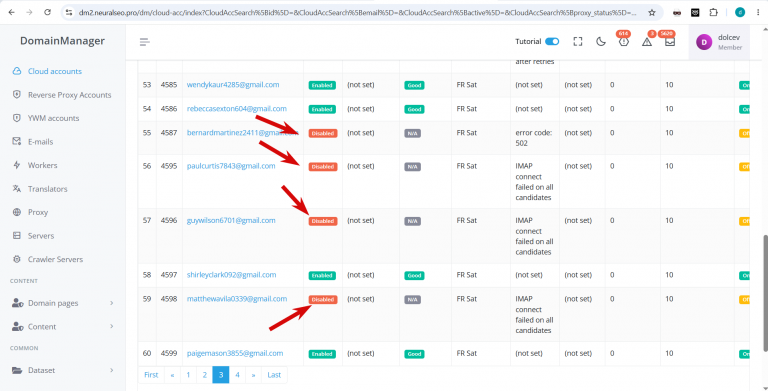
Task: Toggle the Tutorial switch
Action: tap(552, 42)
